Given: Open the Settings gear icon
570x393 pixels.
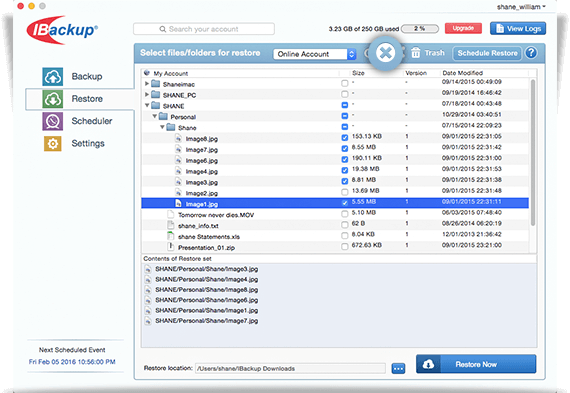Looking at the screenshot, I should (x=53, y=144).
